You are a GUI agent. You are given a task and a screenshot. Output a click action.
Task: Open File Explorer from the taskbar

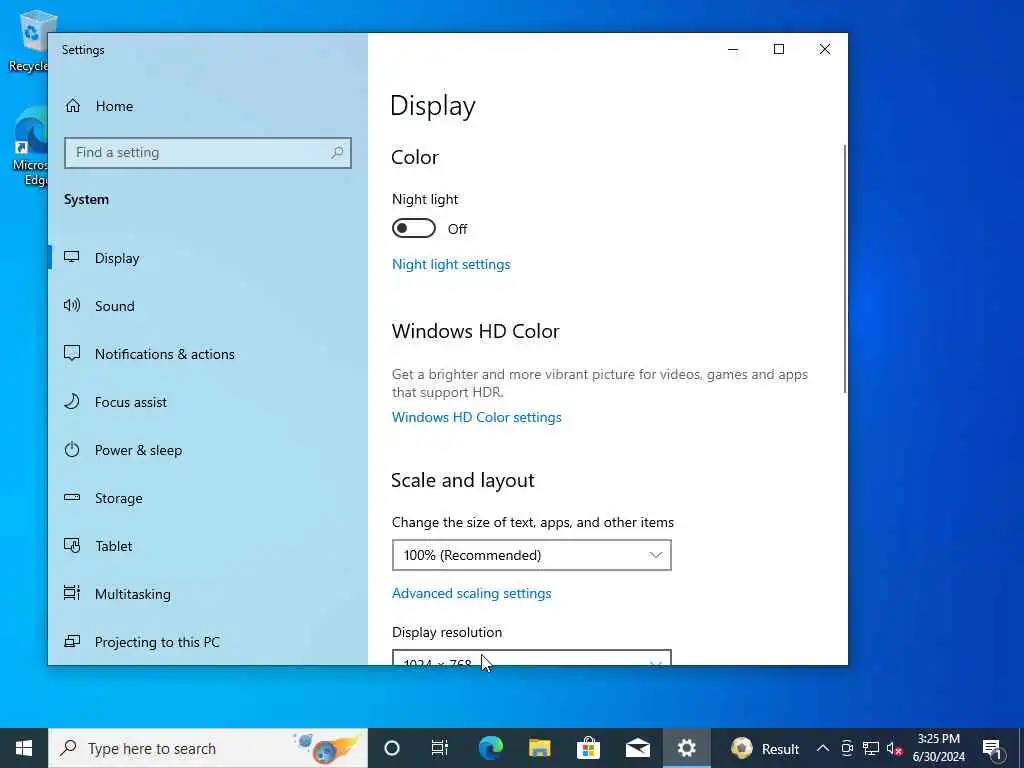539,748
